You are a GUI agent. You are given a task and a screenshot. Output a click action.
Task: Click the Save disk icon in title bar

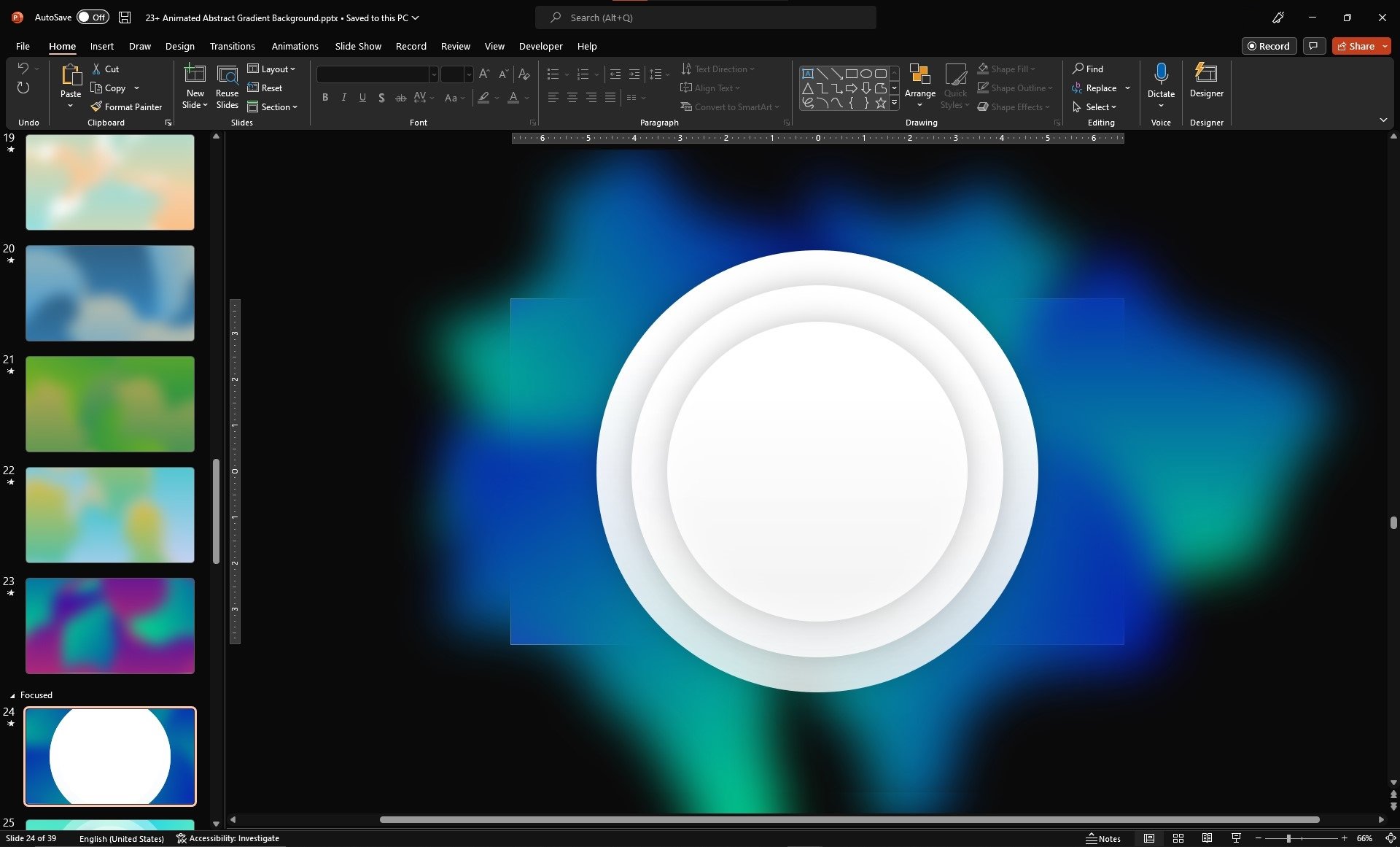pos(125,18)
